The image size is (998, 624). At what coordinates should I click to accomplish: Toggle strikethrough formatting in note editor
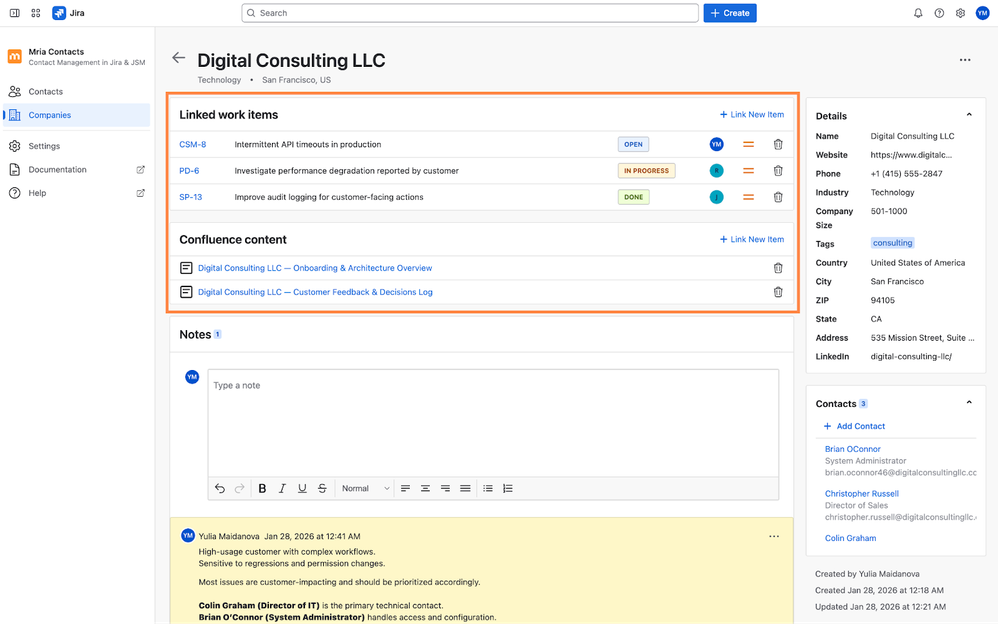[322, 488]
